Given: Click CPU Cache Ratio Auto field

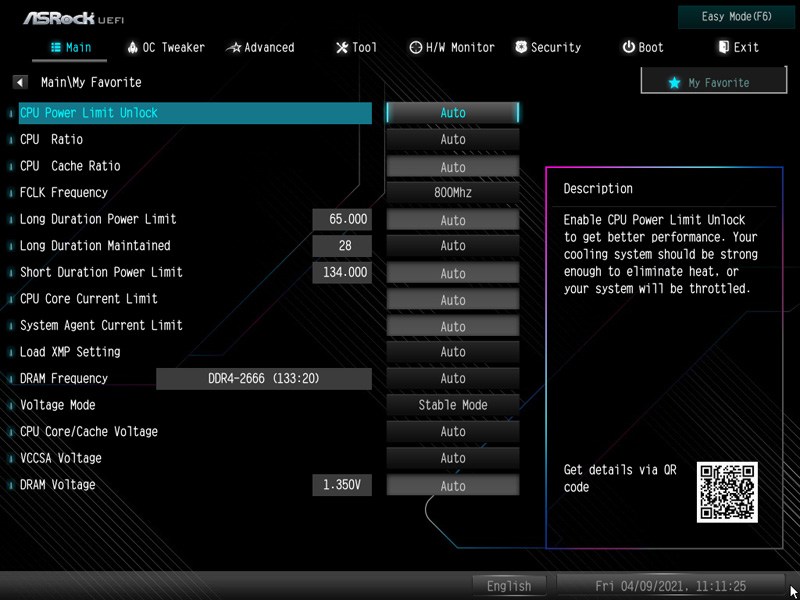Looking at the screenshot, I should click(453, 167).
